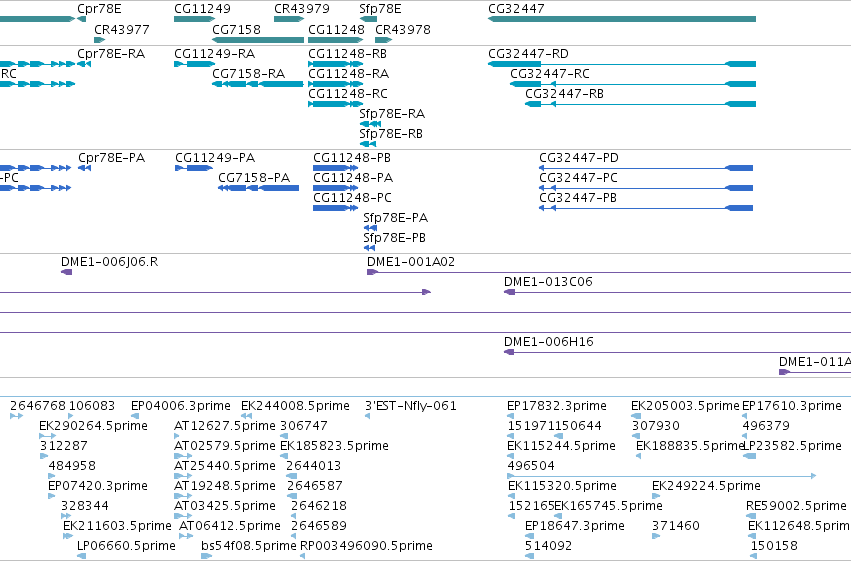The height and width of the screenshot is (561, 851).
Task: Click EST RP003496090.5prime label
Action: 366,546
